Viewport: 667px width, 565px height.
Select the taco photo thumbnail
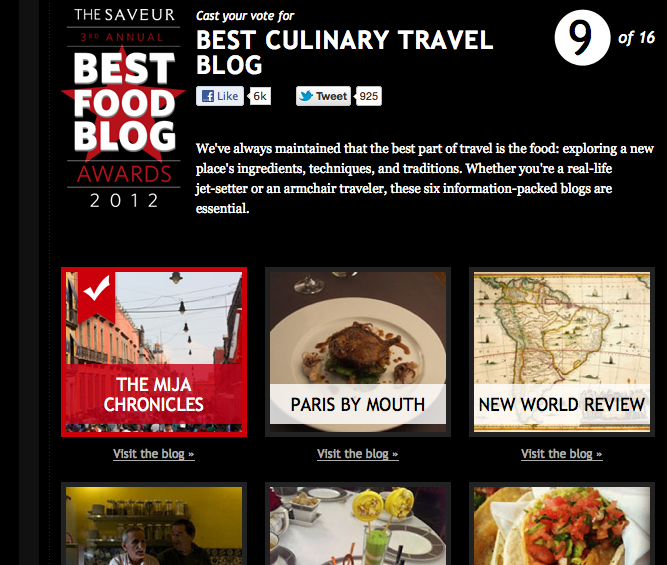pos(562,524)
